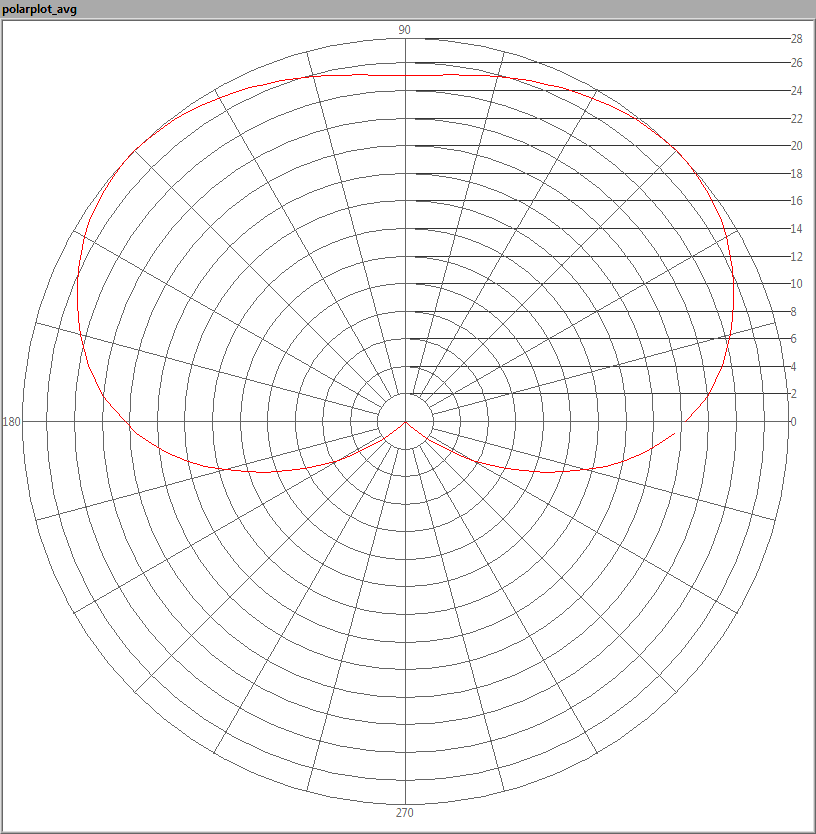
Task: Click the radial axis value 2
Action: click(794, 394)
